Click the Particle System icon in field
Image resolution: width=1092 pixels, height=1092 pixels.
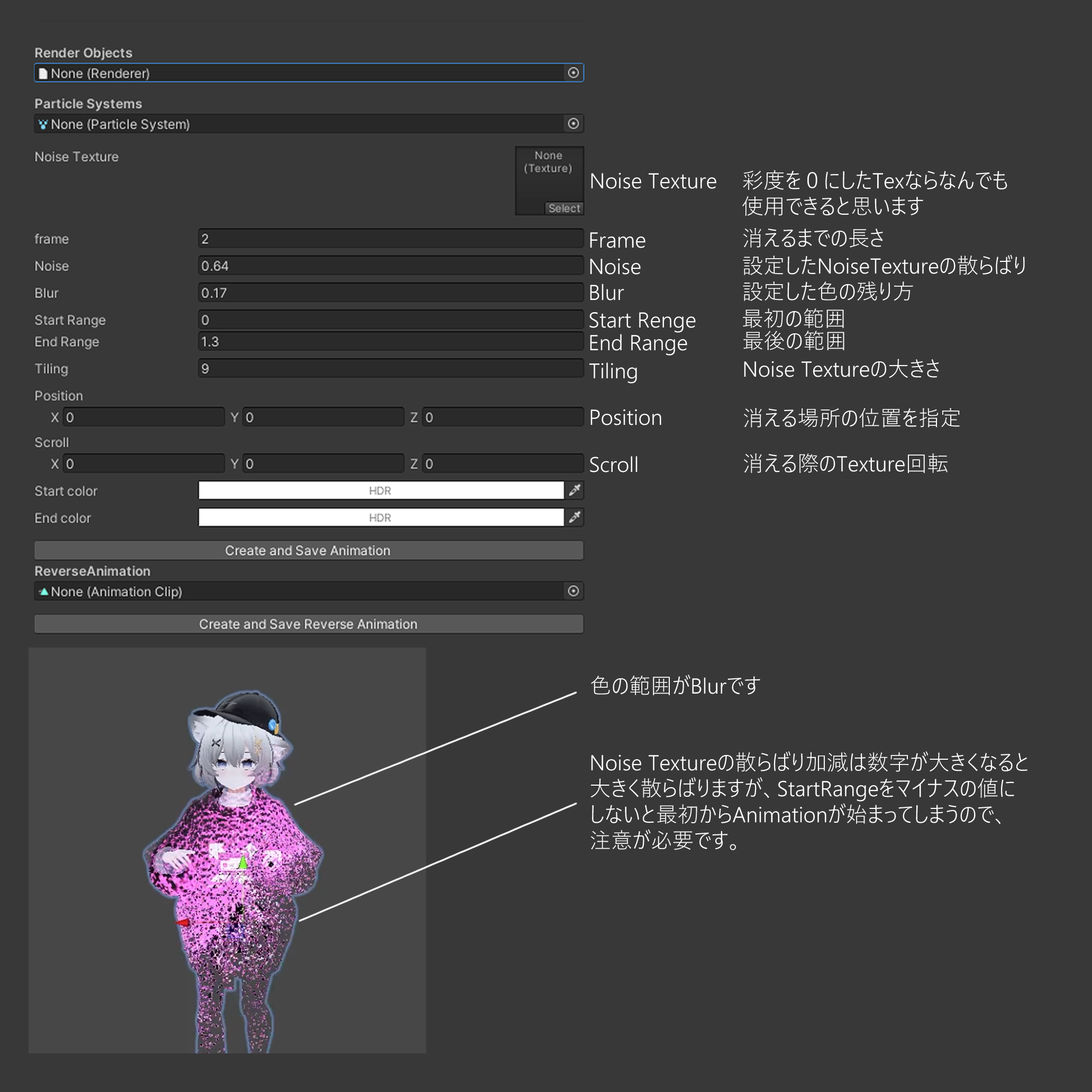click(x=43, y=124)
